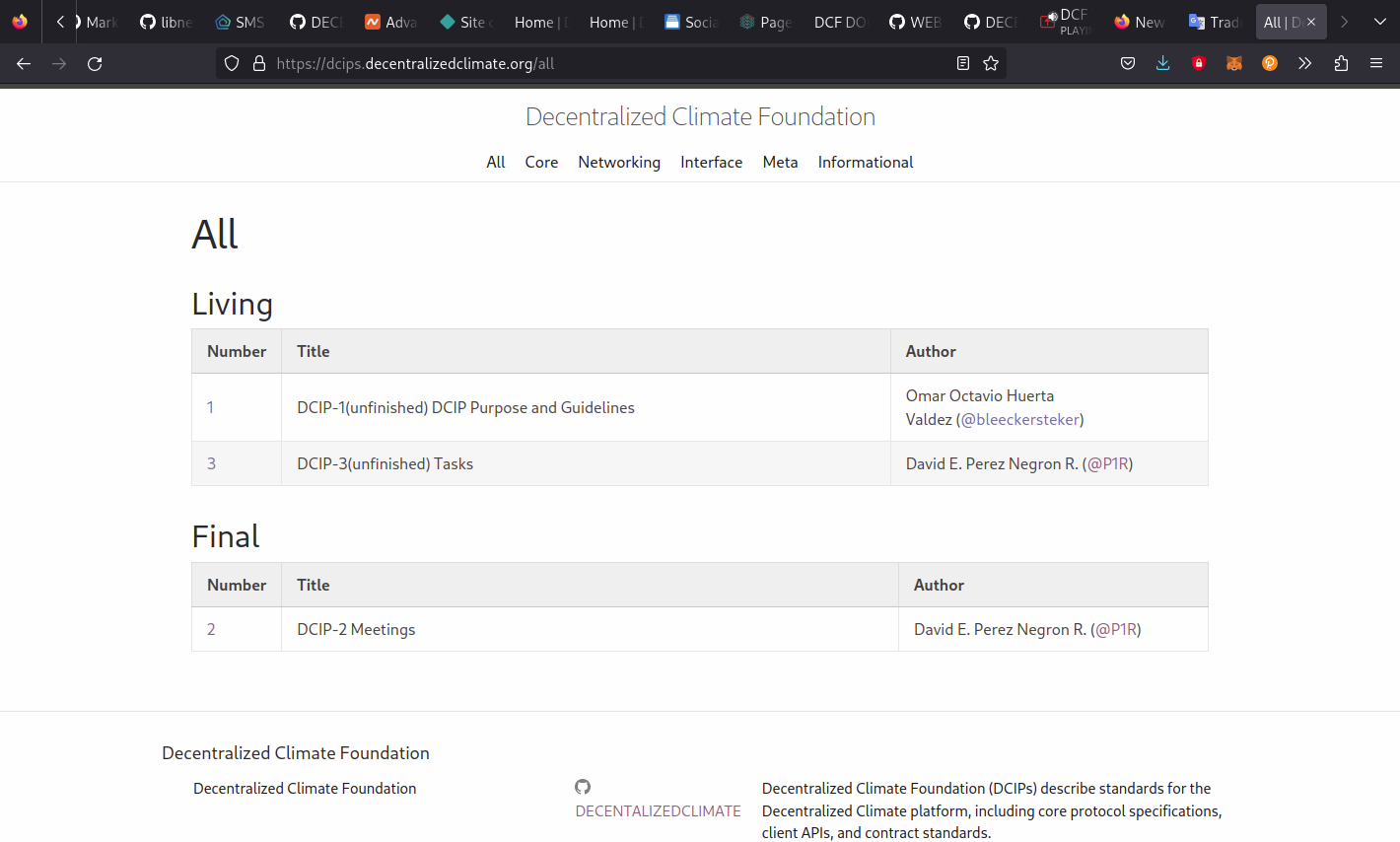Select the Meta category in navigation
Viewport: 1400px width, 842px height.
780,162
